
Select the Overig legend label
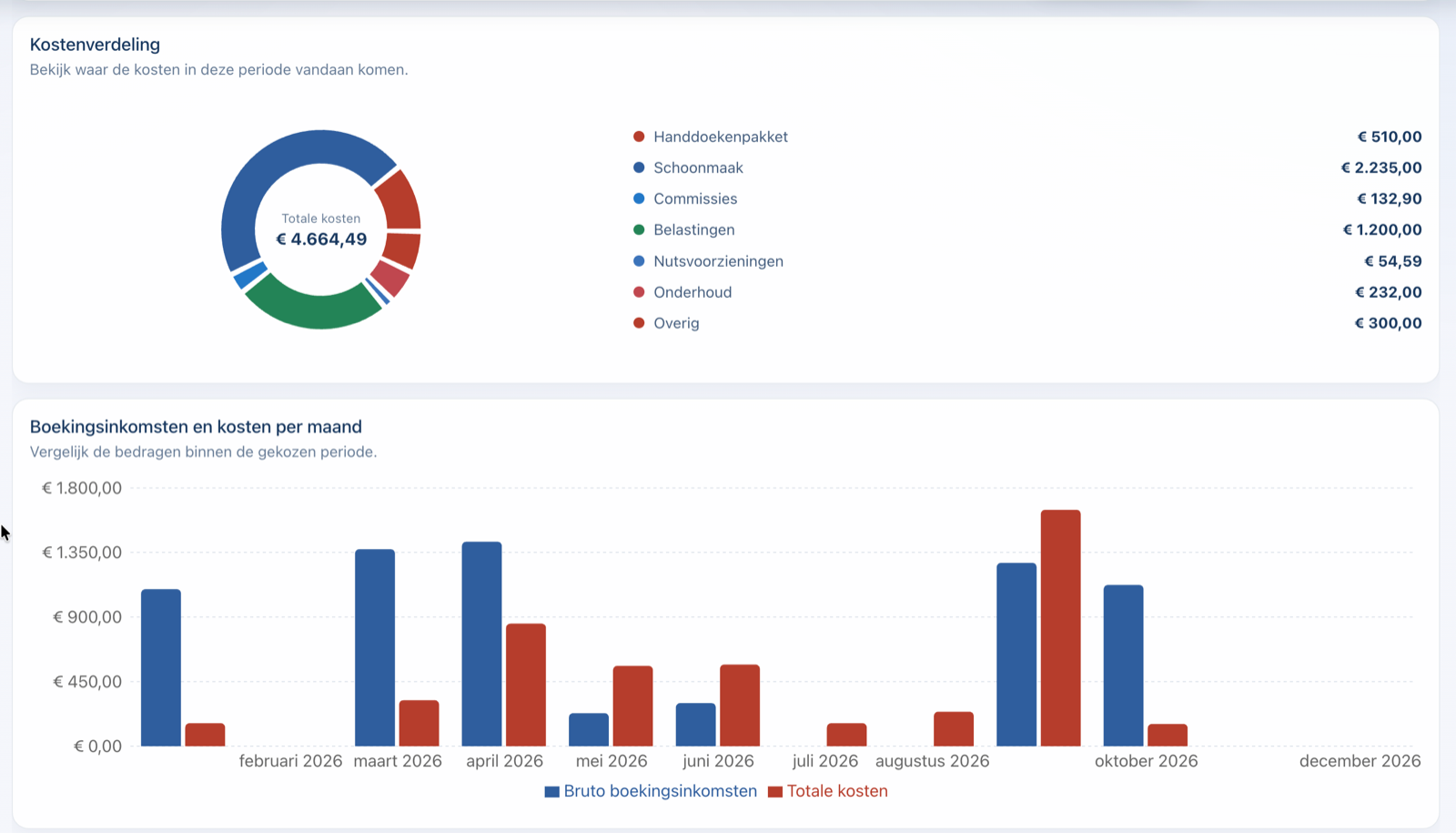coord(676,323)
